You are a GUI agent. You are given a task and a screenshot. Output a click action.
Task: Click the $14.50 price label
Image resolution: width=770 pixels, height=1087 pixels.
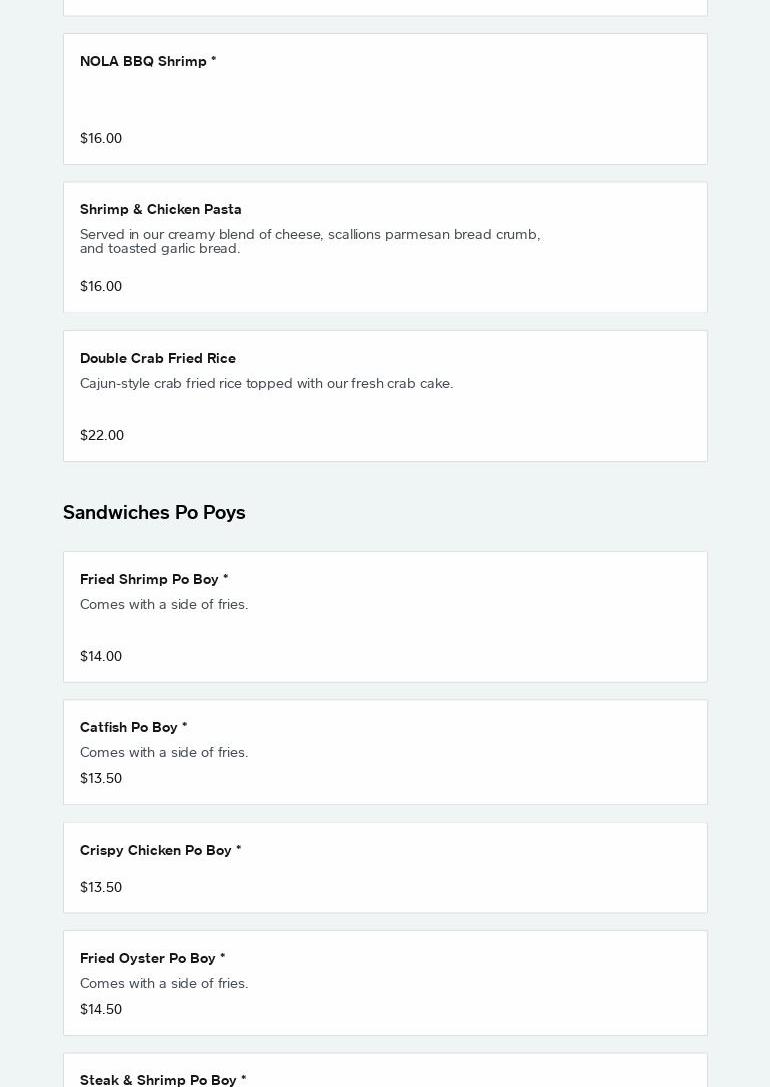101,1009
